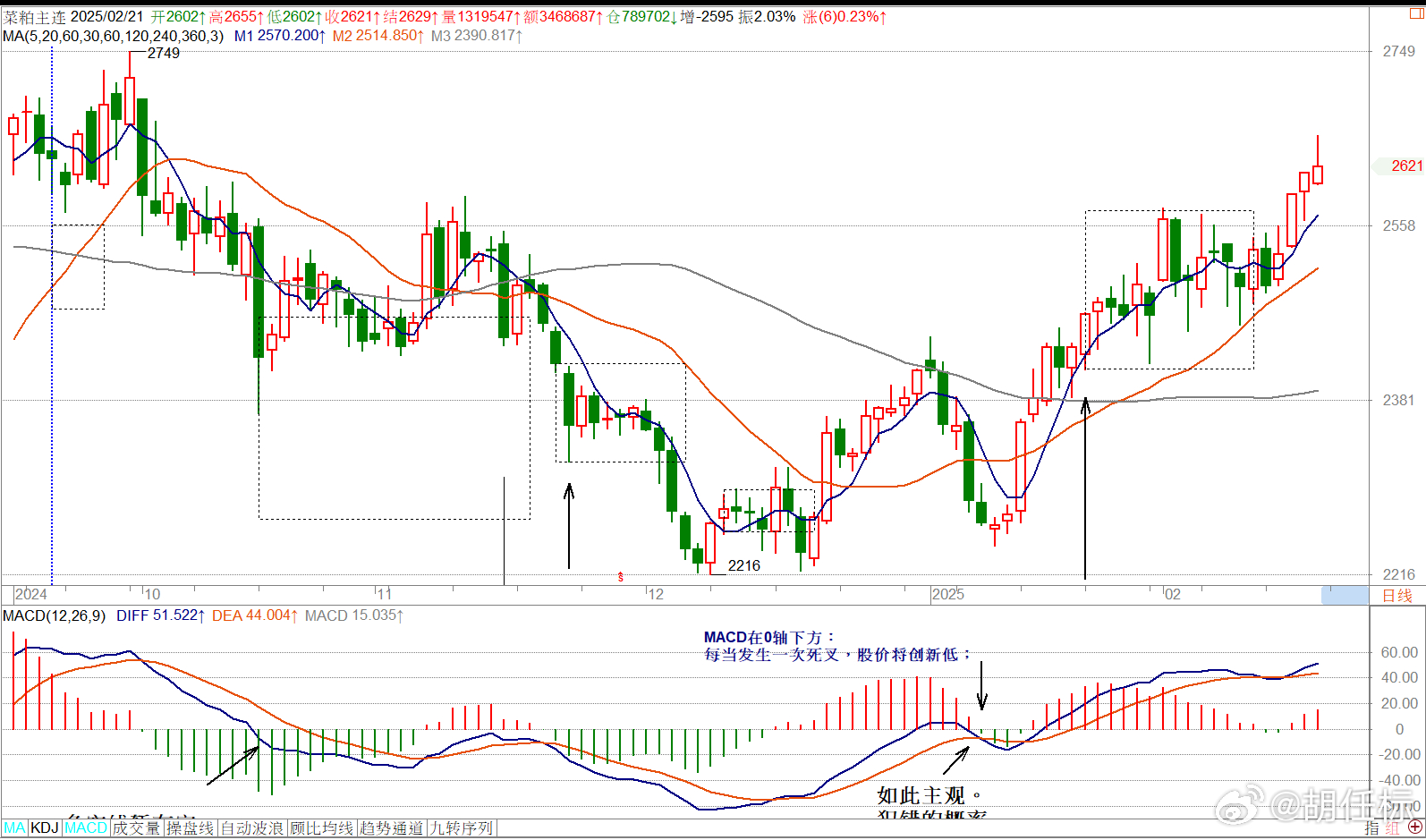The image size is (1426, 840).
Task: Click the month 10 label on date axis
Action: (x=152, y=594)
